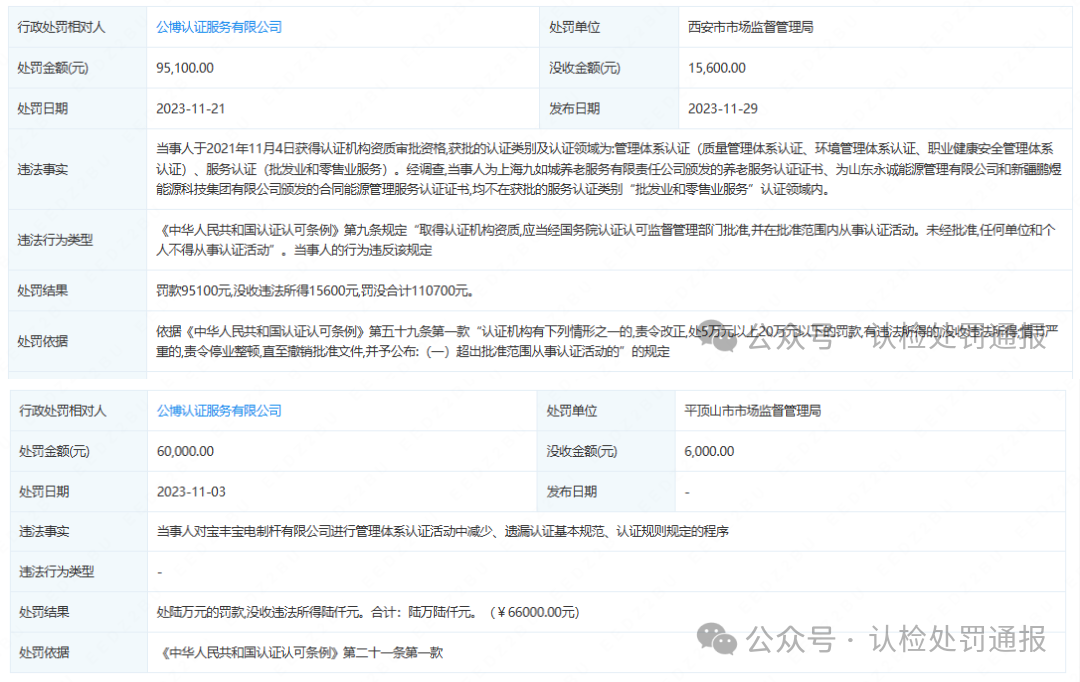Select penalty date 2023-11-03
The width and height of the screenshot is (1080, 682).
click(x=190, y=491)
